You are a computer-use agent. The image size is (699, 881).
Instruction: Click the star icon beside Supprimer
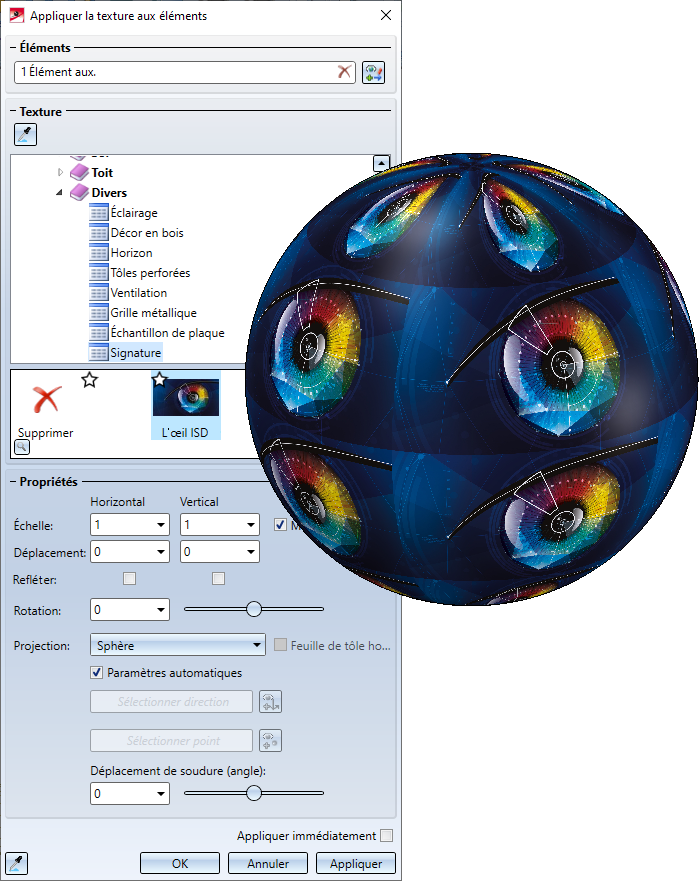point(89,380)
